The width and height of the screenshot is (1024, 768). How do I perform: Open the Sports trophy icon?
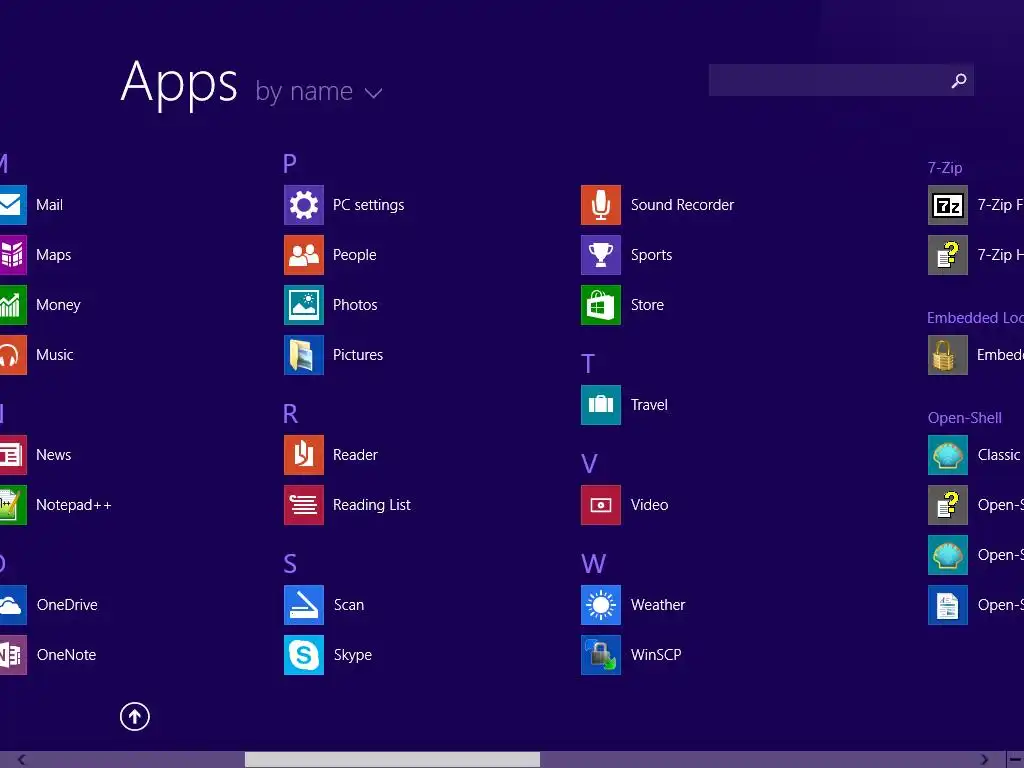click(x=601, y=255)
